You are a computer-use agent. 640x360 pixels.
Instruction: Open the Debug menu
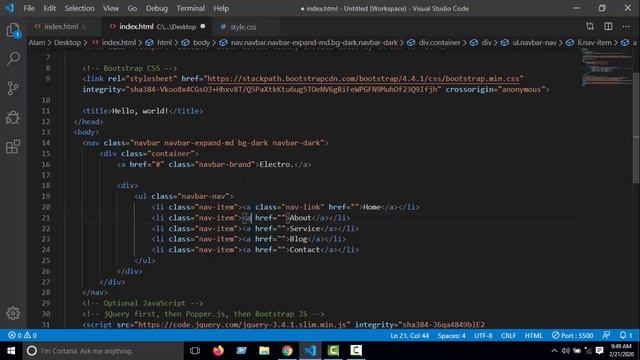157,8
